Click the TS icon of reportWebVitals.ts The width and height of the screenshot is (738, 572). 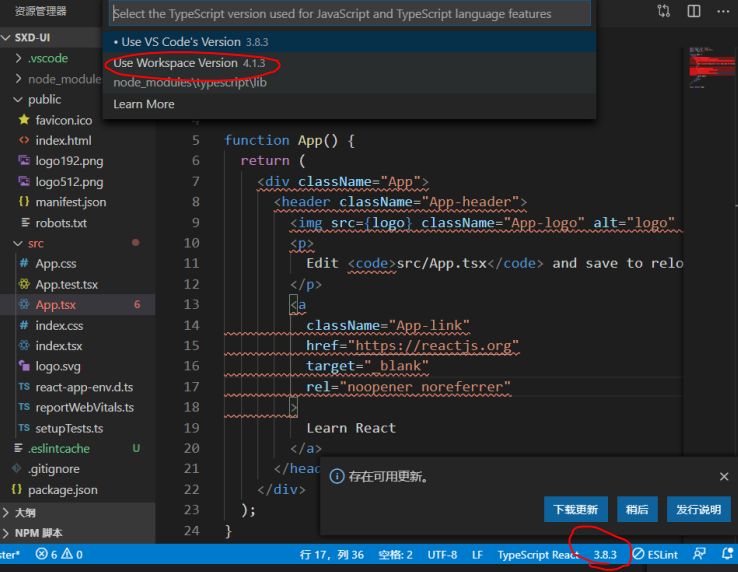pos(24,407)
